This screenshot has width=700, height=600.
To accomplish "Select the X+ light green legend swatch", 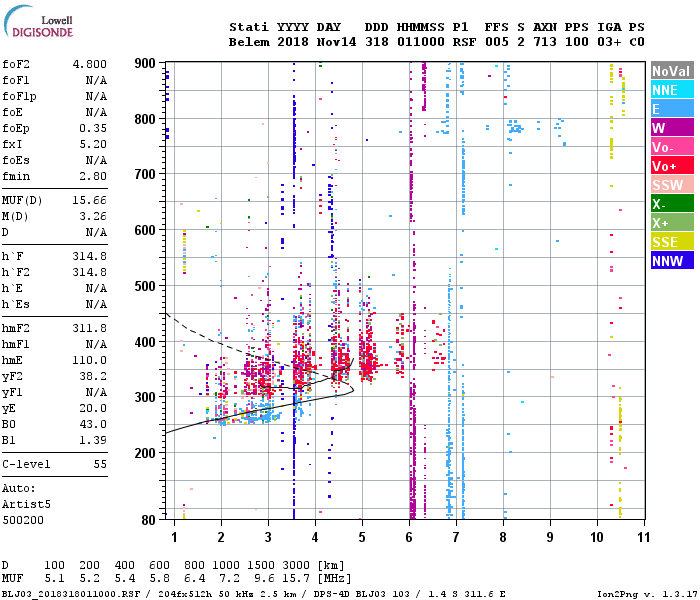I will pyautogui.click(x=672, y=222).
